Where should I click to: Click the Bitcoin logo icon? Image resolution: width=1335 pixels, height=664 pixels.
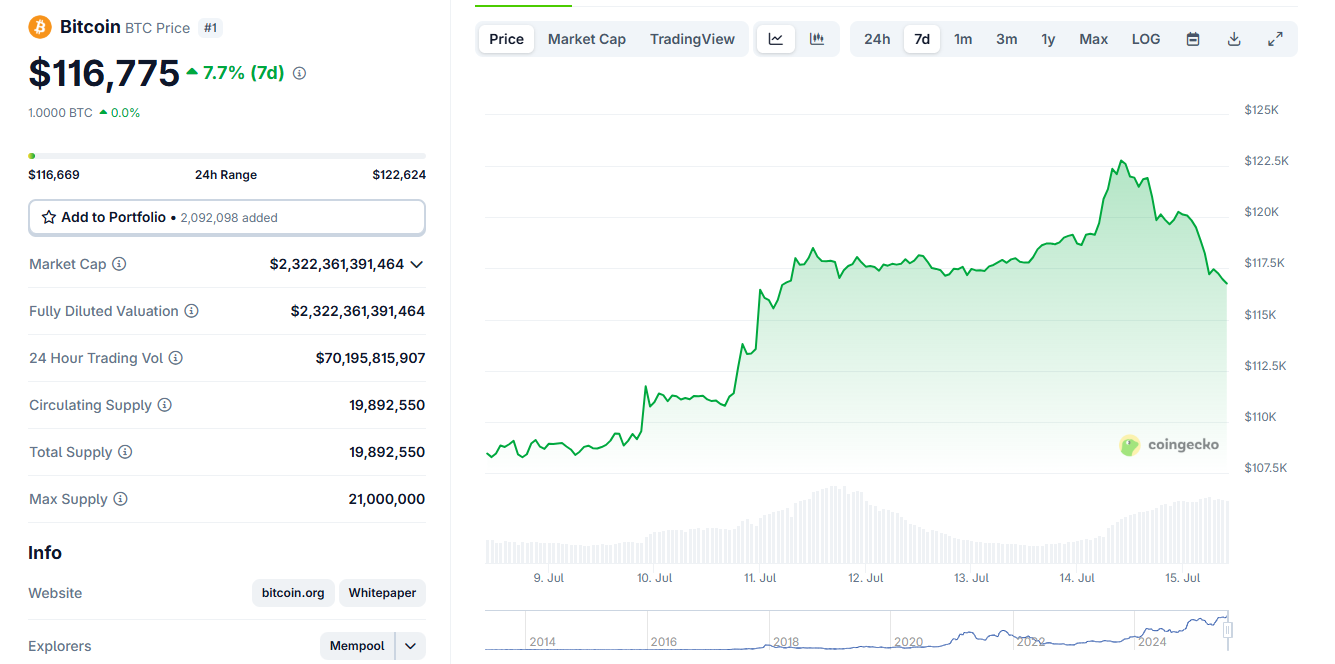point(40,27)
